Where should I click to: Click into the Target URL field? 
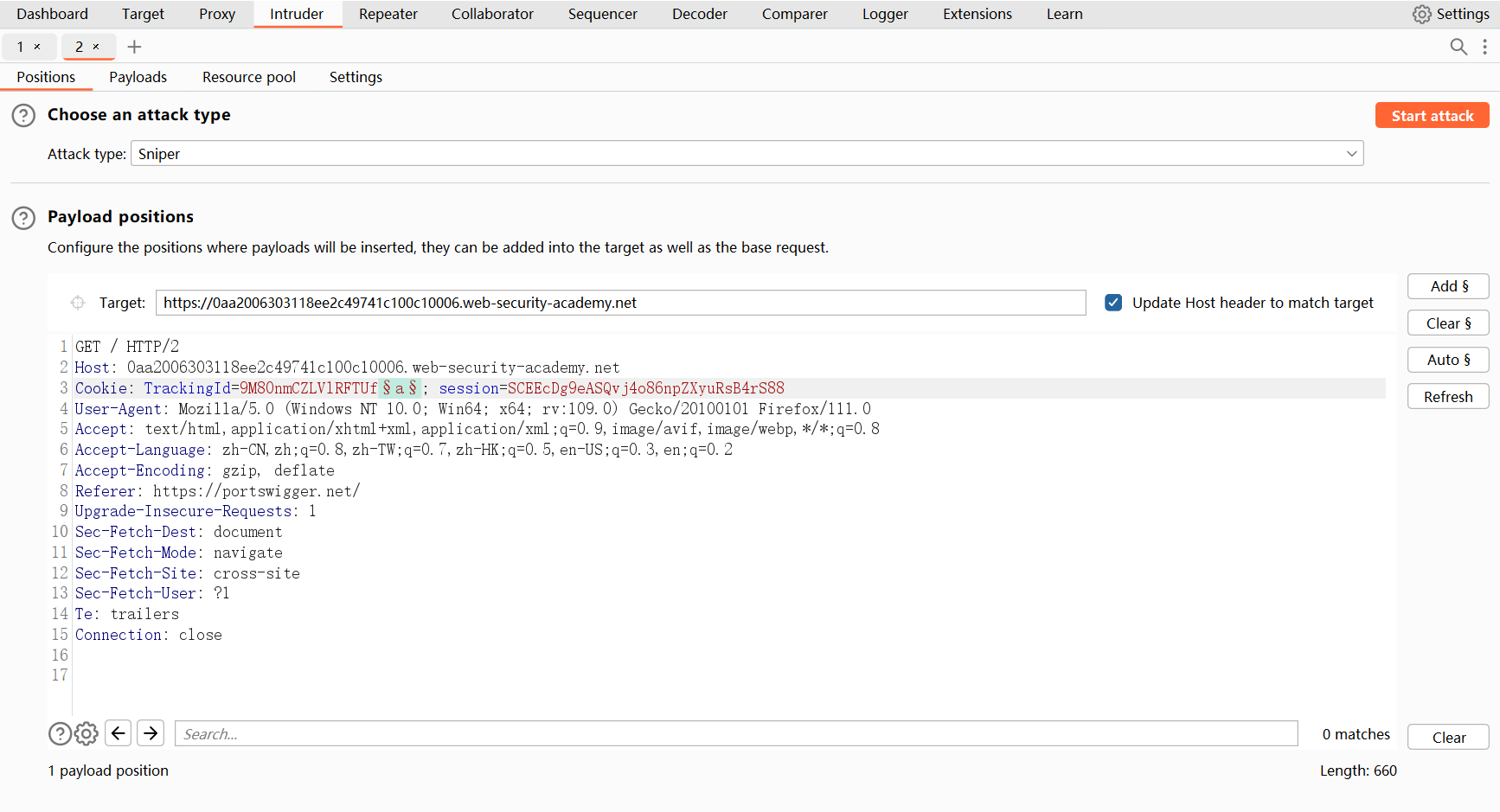coord(620,303)
